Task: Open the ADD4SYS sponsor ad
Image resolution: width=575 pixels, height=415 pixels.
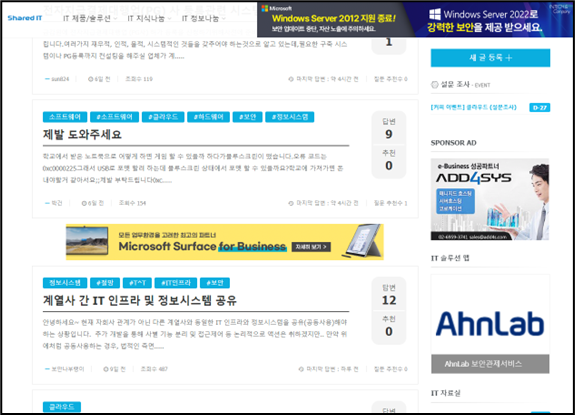Action: pyautogui.click(x=490, y=199)
